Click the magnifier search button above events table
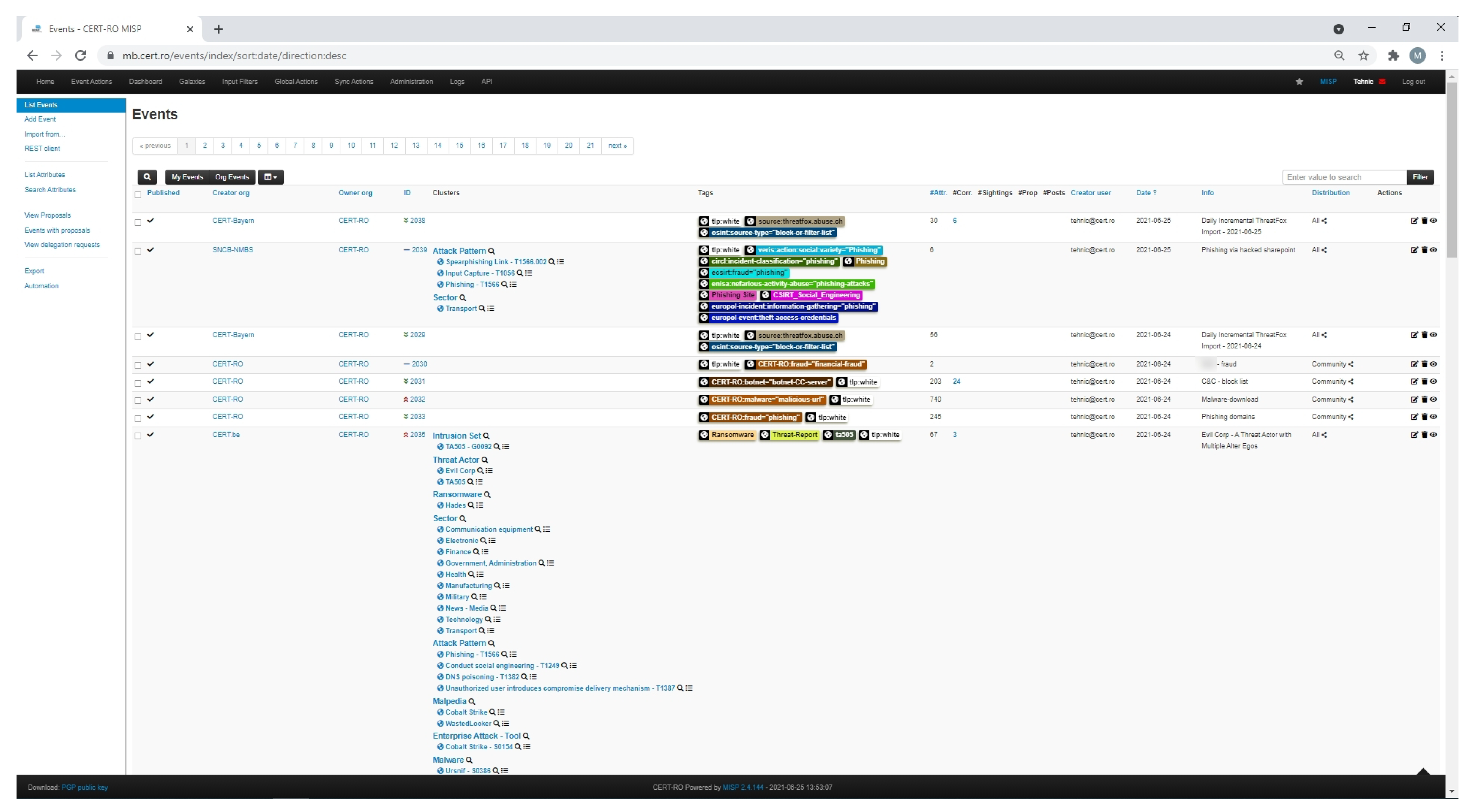The height and width of the screenshot is (812, 1475). (x=147, y=177)
